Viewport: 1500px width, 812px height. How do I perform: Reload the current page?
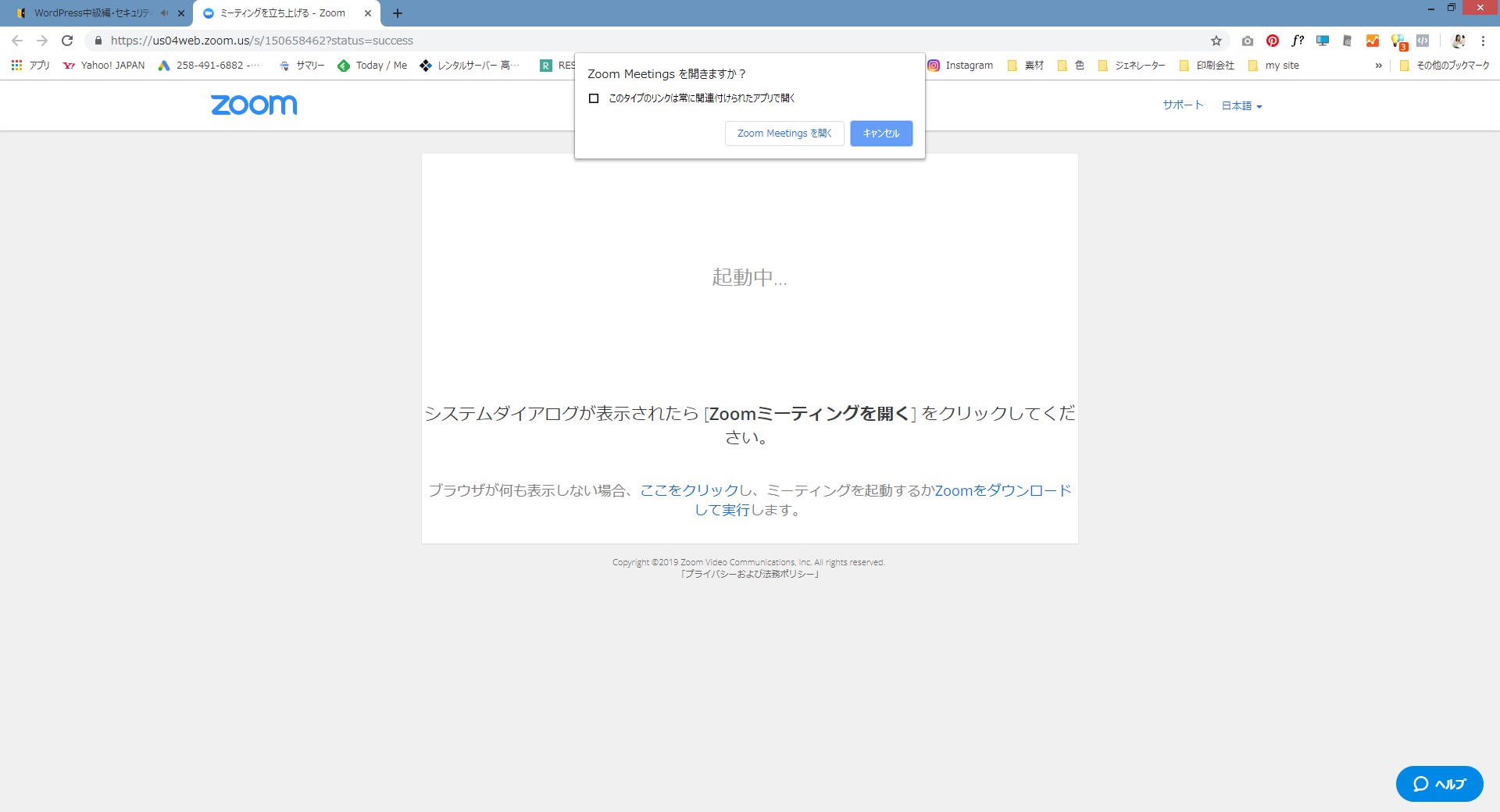[67, 41]
